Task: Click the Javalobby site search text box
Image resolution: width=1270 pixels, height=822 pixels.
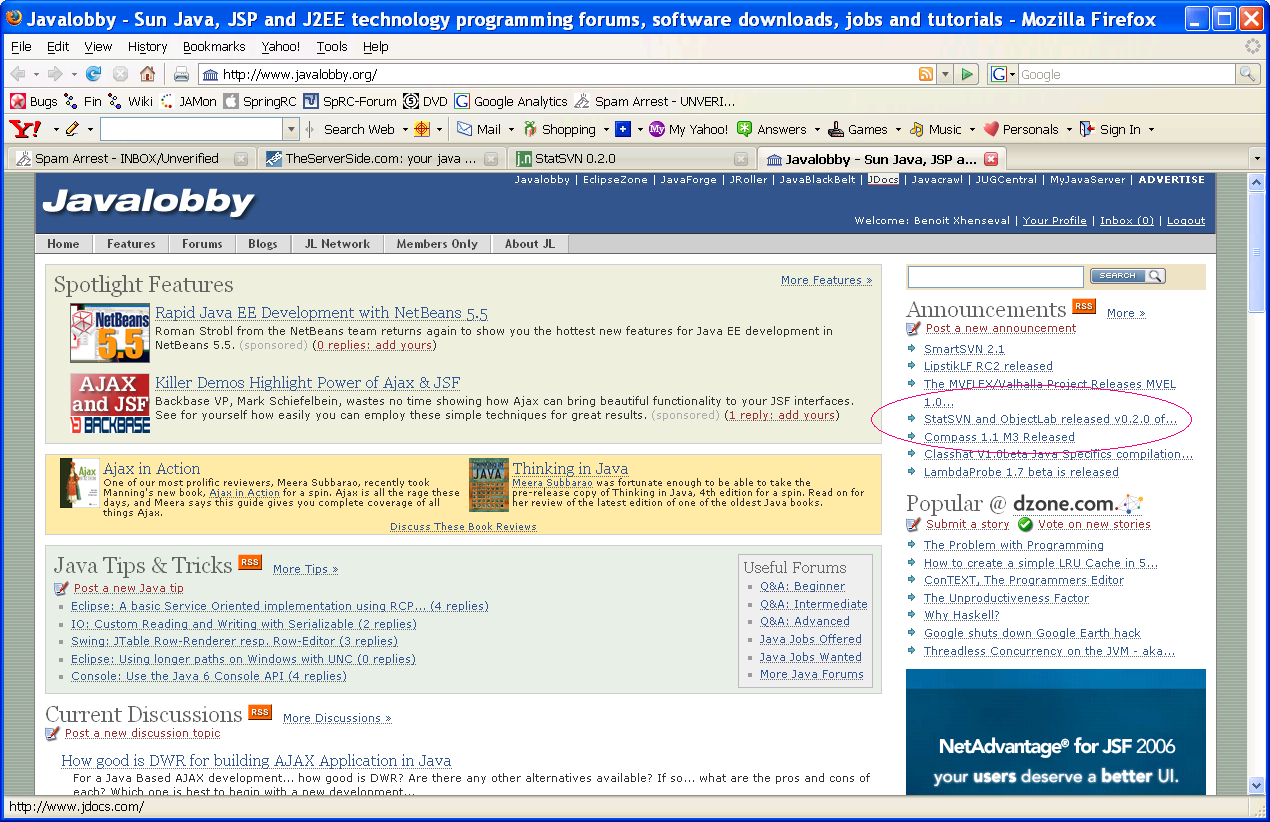Action: (x=995, y=276)
